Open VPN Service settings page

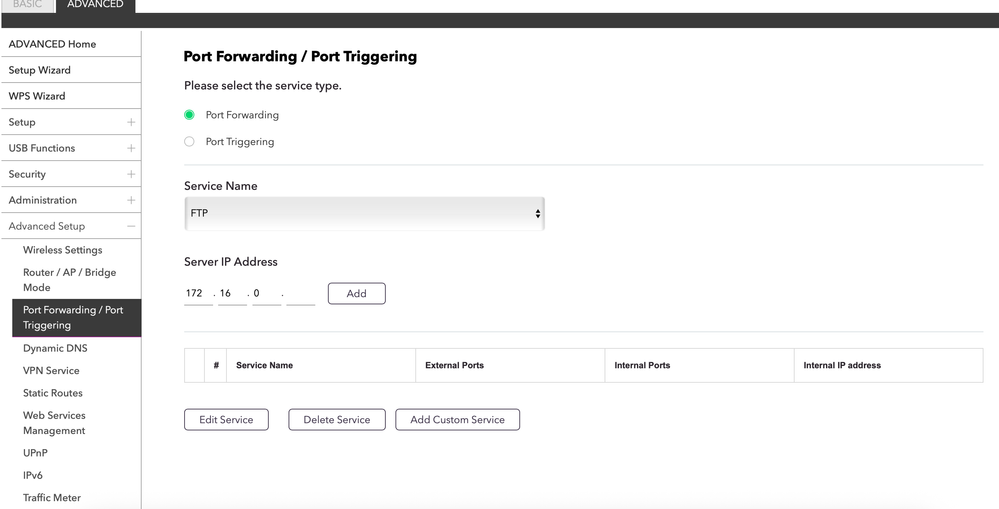pos(51,370)
